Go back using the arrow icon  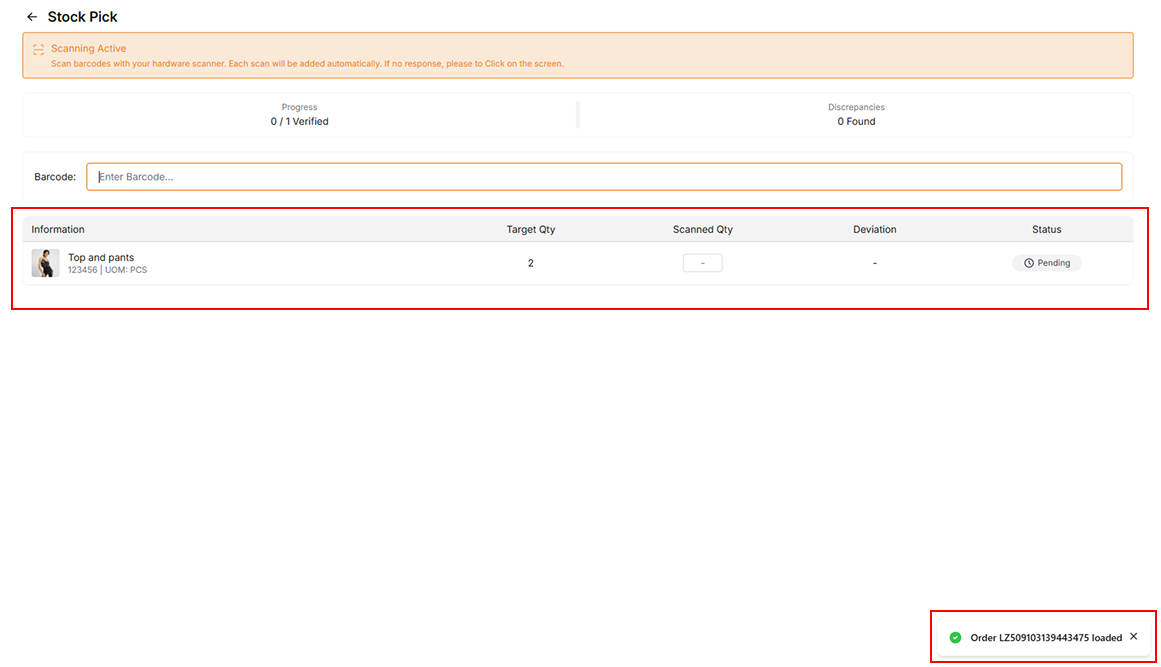click(x=32, y=16)
